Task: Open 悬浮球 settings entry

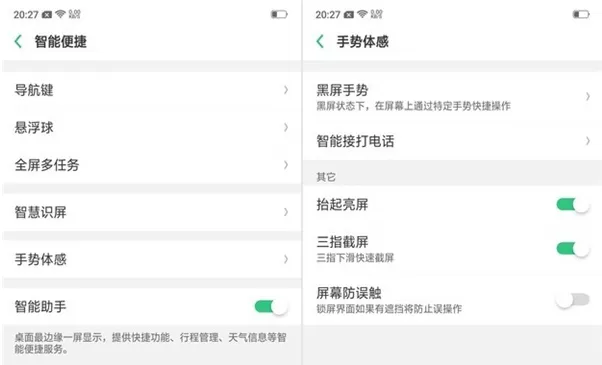Action: pos(151,127)
